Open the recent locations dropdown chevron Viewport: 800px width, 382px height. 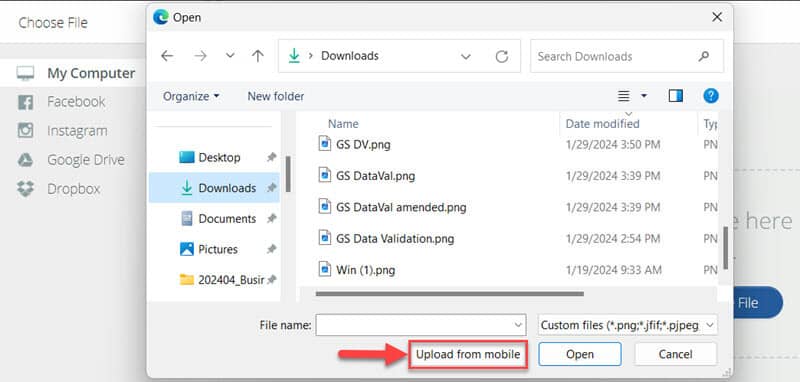click(230, 56)
